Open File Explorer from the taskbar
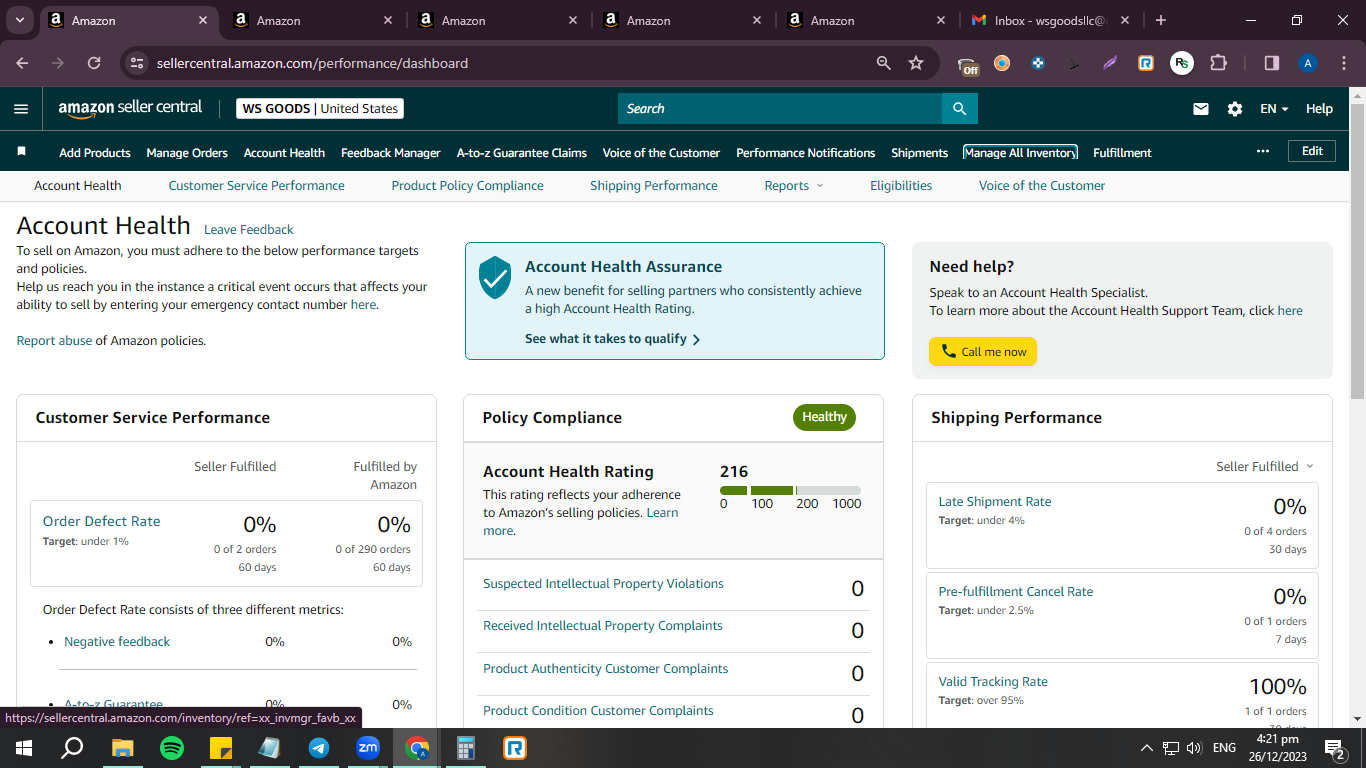 (x=122, y=748)
